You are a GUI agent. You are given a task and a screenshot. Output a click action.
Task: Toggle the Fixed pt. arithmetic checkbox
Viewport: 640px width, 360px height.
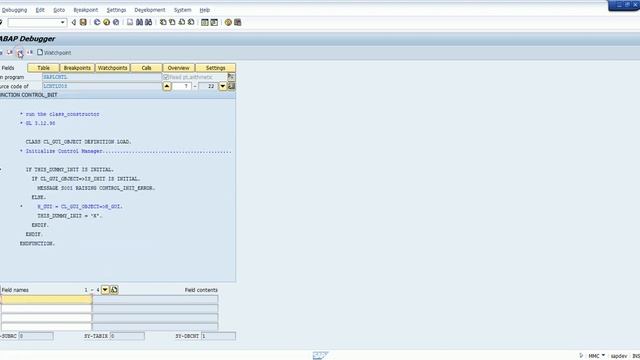(x=166, y=77)
